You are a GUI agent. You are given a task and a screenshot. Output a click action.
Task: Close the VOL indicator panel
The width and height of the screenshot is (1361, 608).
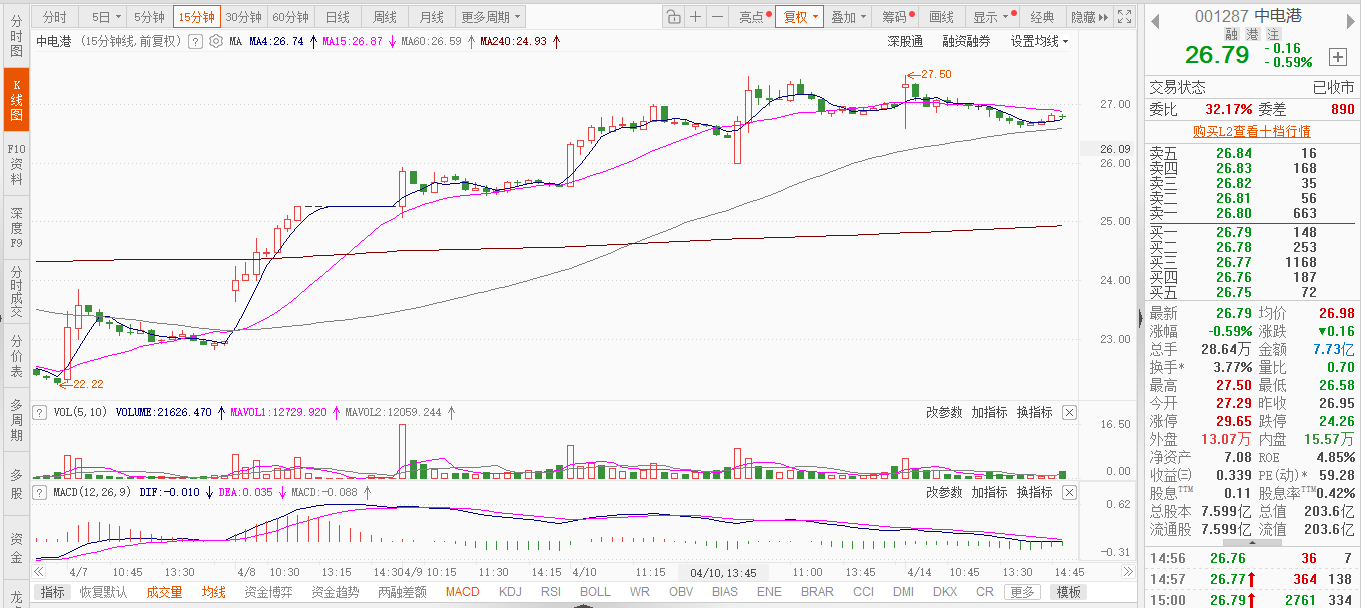pyautogui.click(x=1068, y=412)
